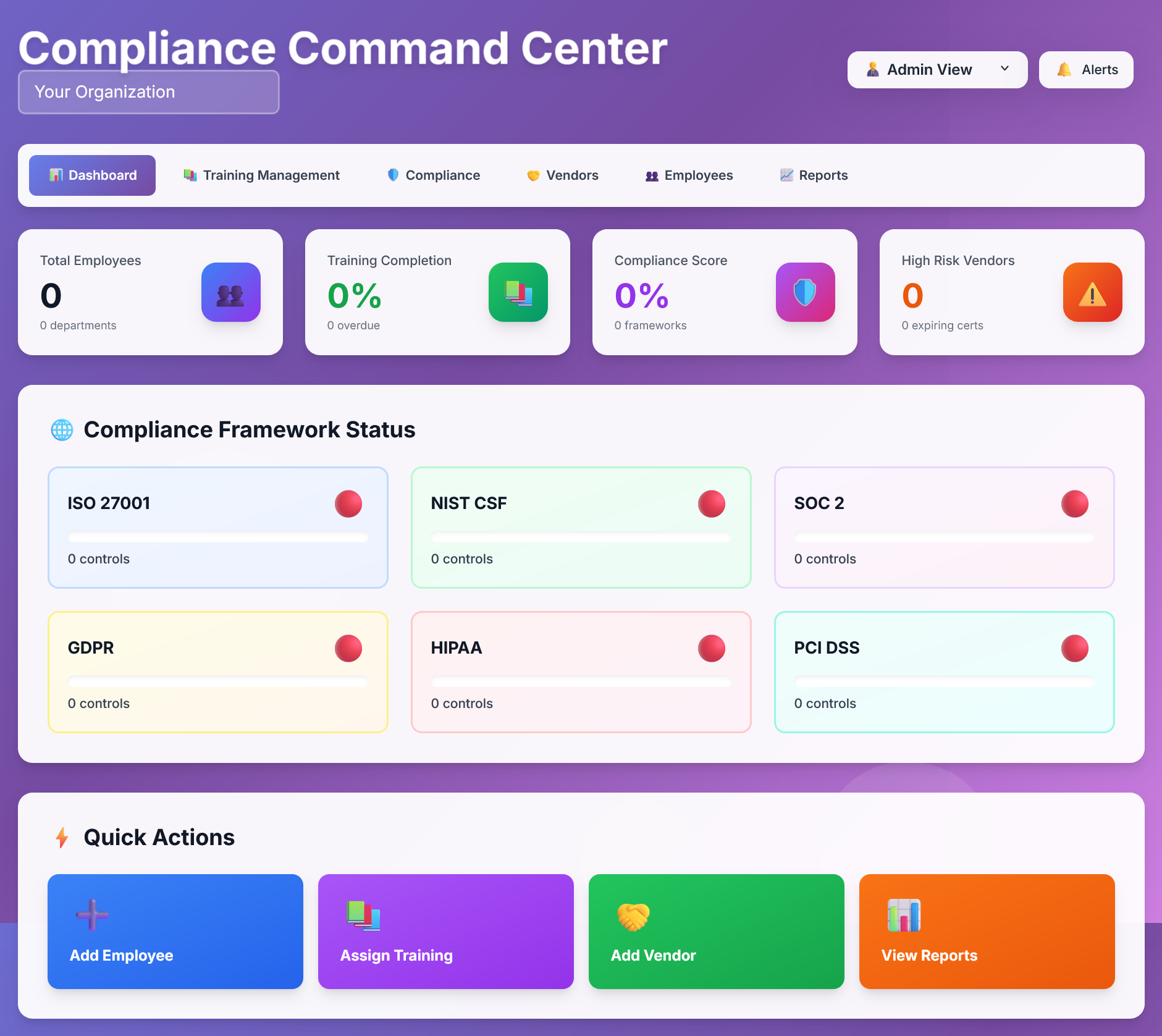Toggle the GDPR status indicator

[x=348, y=648]
